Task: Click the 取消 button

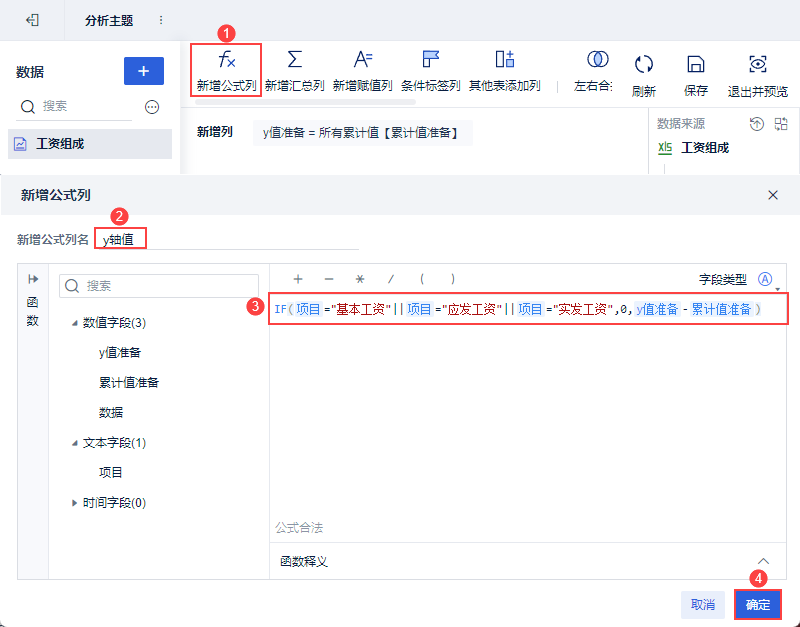Action: click(703, 605)
